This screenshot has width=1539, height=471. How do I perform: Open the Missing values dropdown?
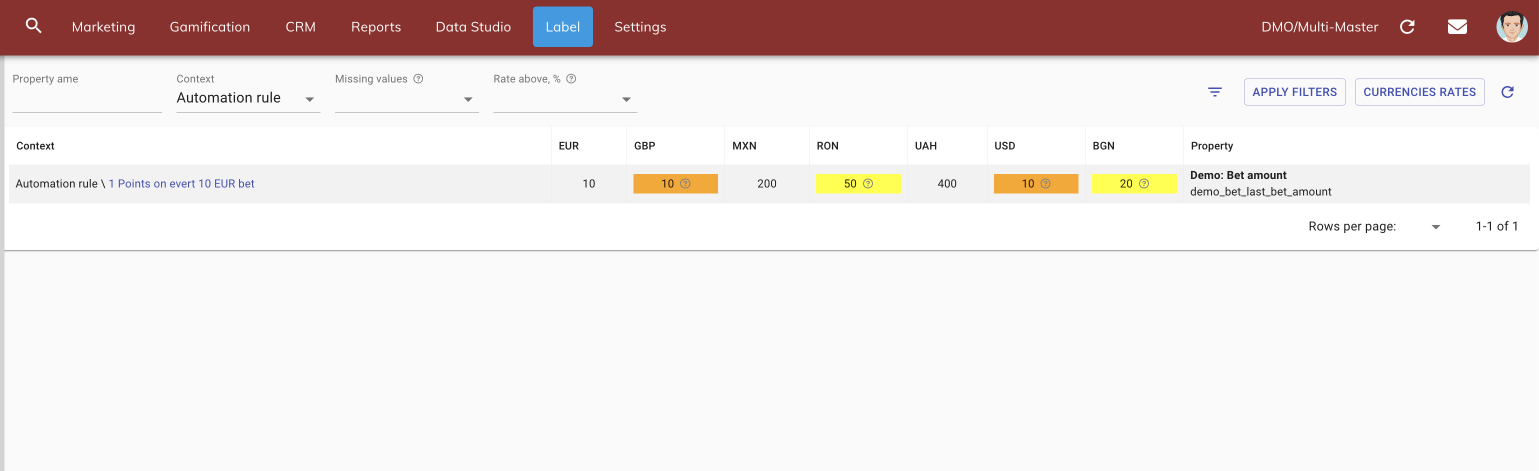point(467,99)
